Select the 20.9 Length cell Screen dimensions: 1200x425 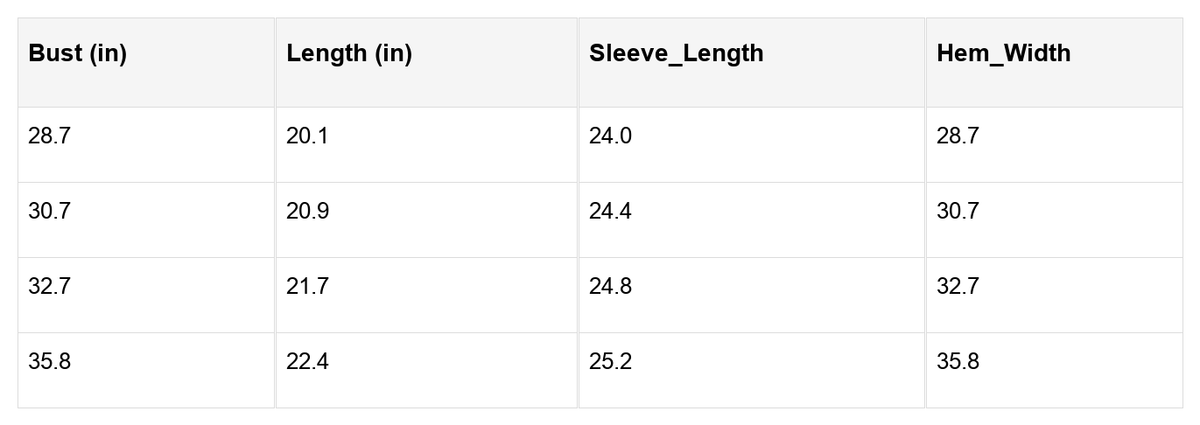pyautogui.click(x=426, y=220)
